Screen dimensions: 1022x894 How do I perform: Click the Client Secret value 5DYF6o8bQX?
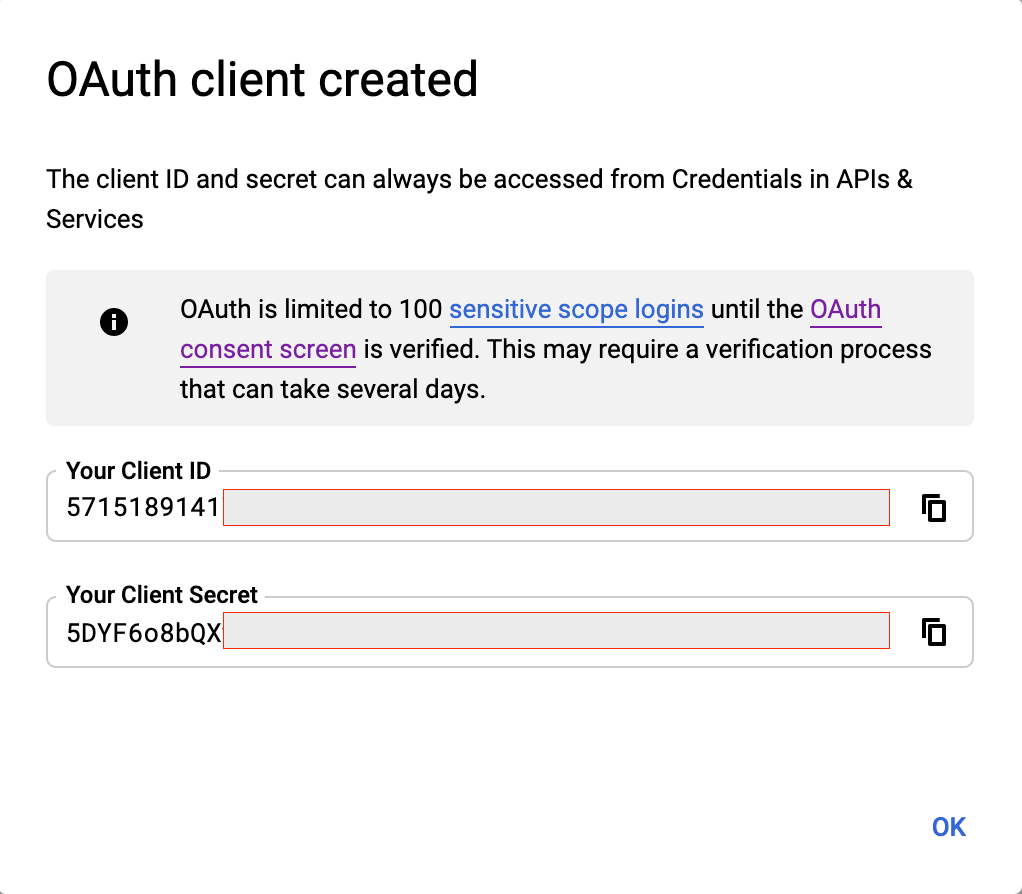(144, 633)
